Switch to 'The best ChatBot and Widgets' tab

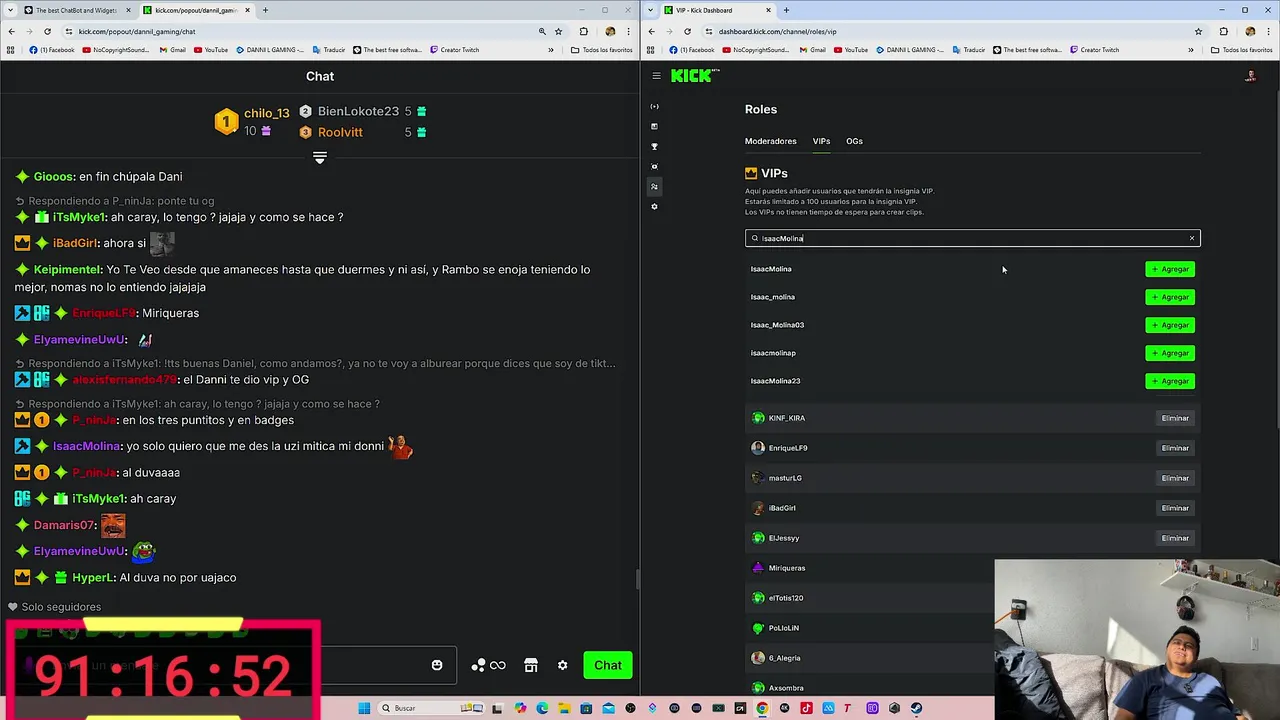click(x=75, y=10)
